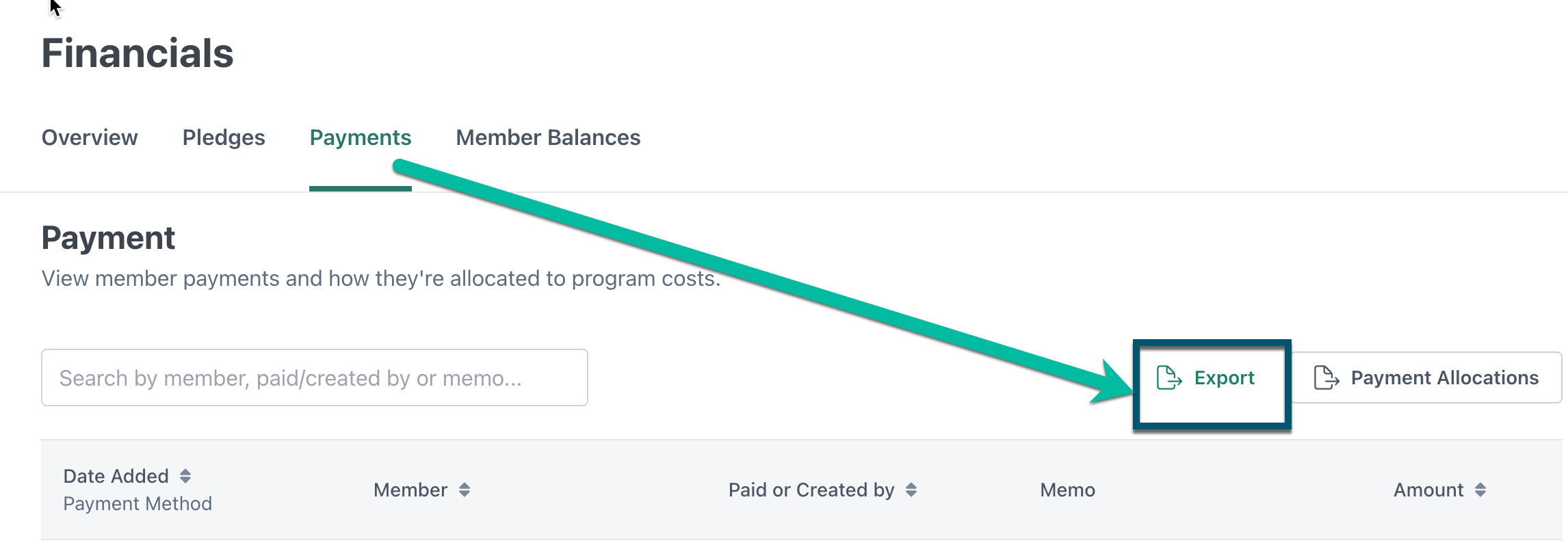This screenshot has height=558, width=1568.
Task: Click the Amount column header
Action: click(1428, 490)
